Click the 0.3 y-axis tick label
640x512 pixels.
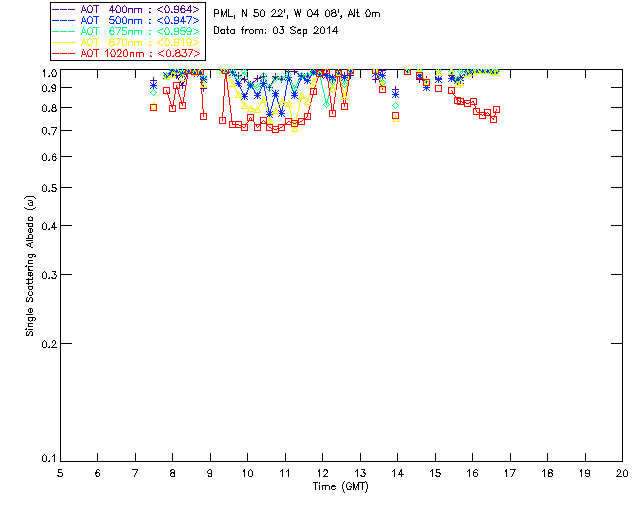point(49,275)
